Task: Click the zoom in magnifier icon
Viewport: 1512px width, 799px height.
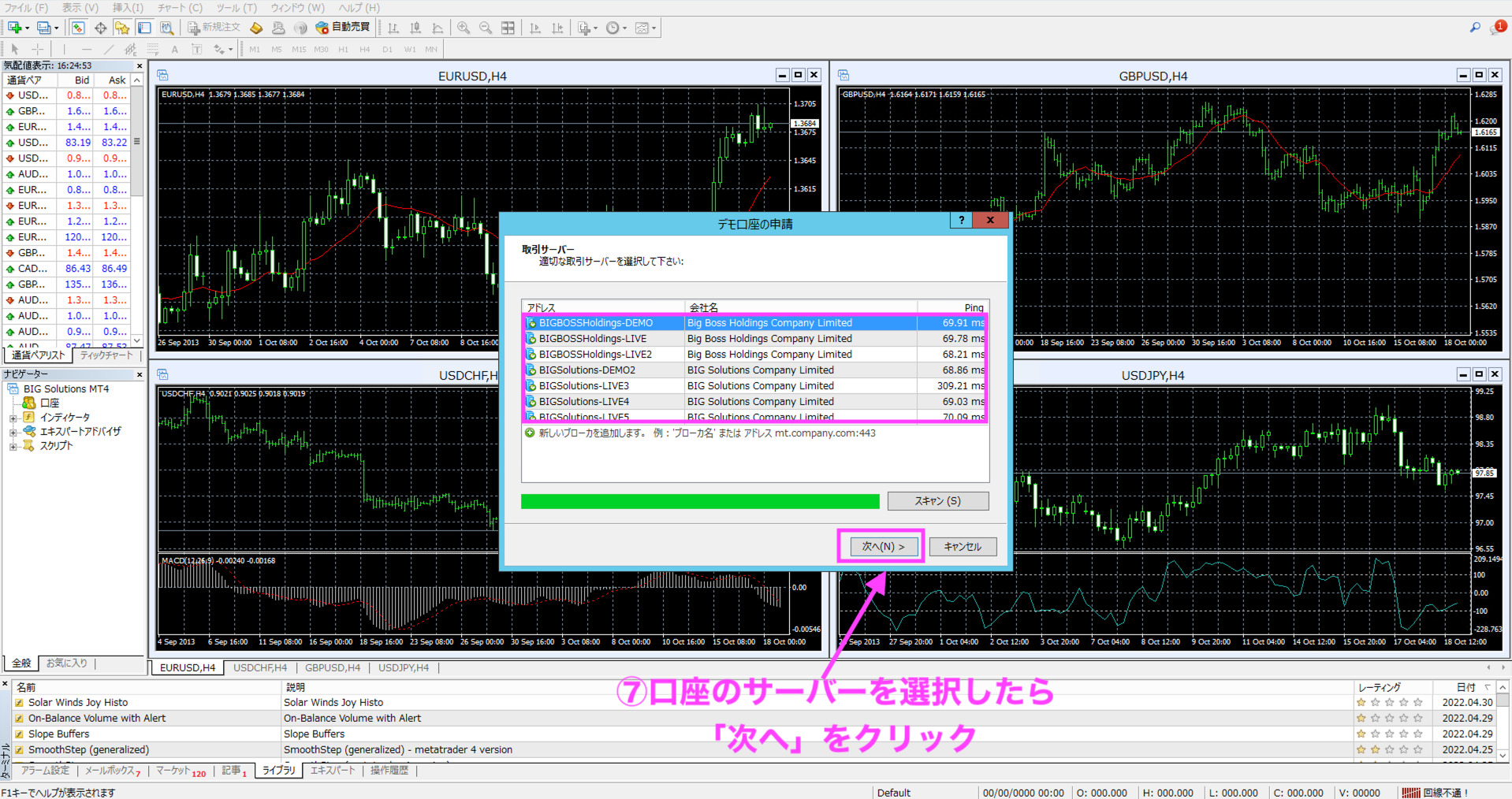Action: (464, 28)
